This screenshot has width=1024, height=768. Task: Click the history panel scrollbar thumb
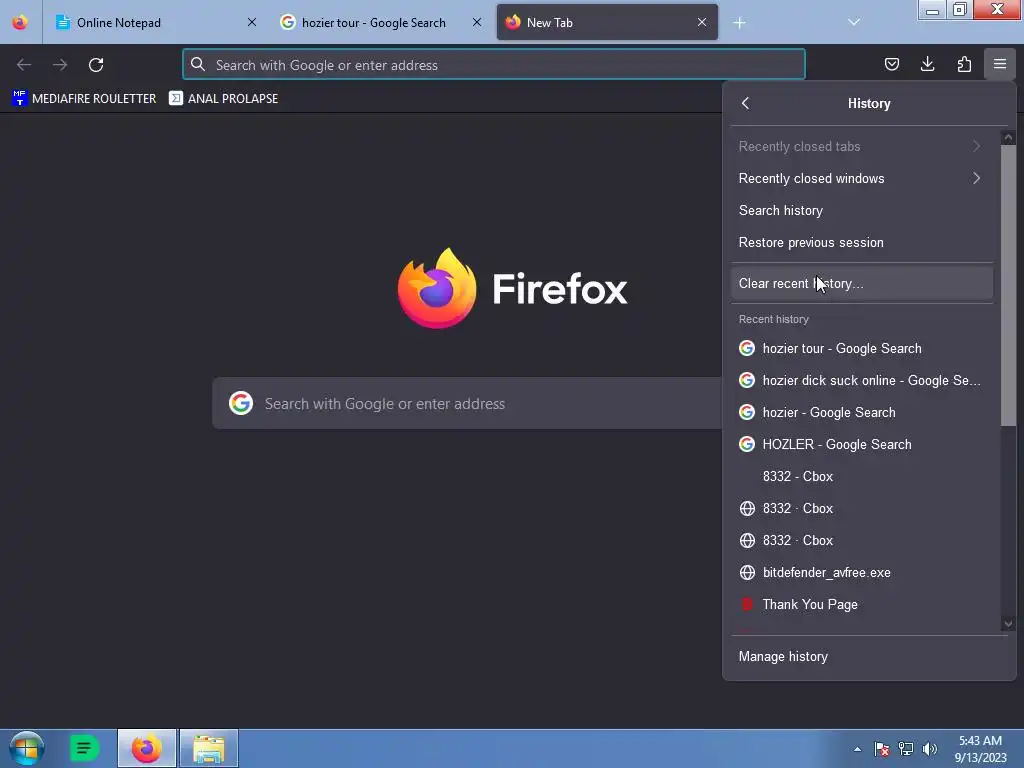pos(1008,285)
